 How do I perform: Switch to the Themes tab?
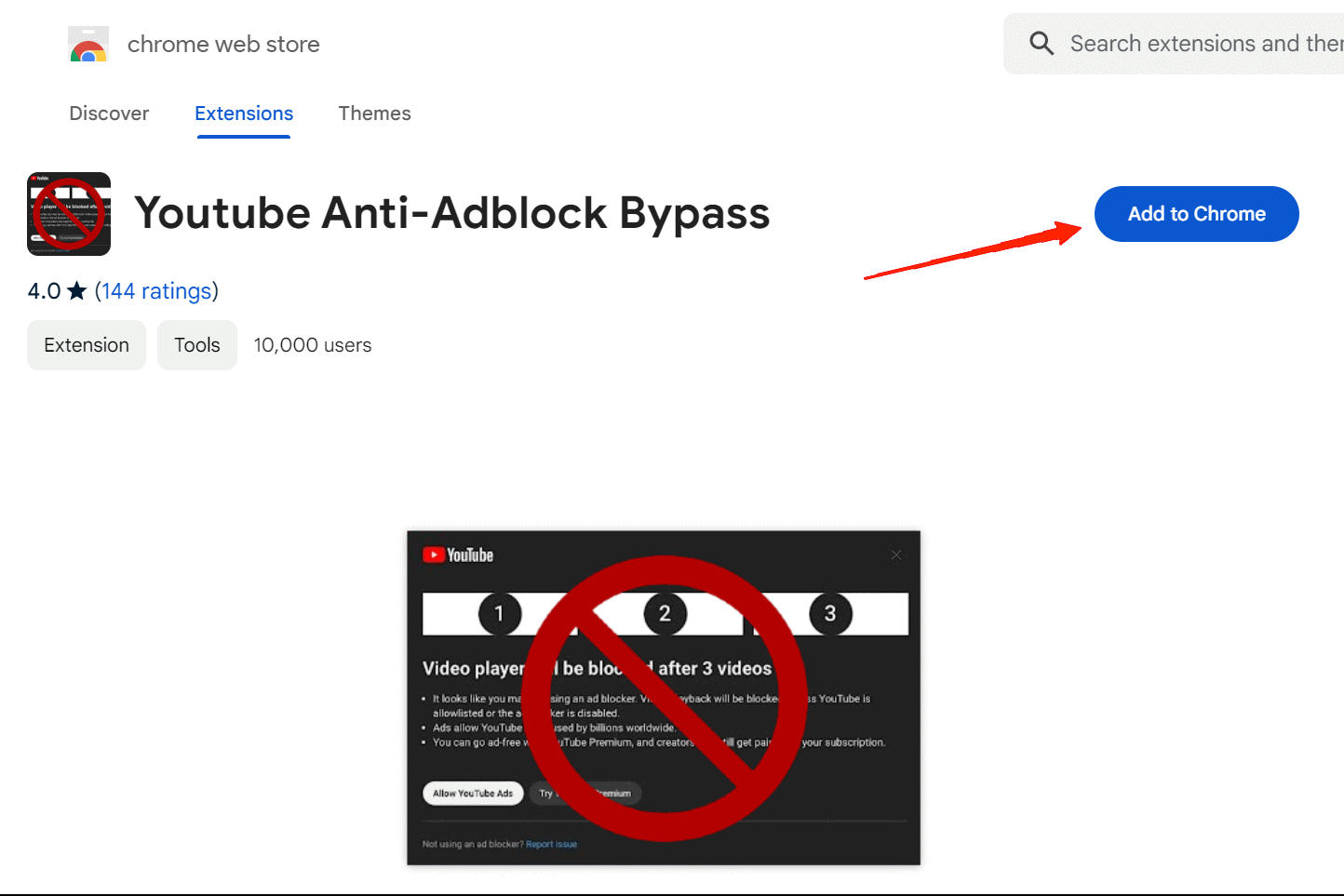pyautogui.click(x=374, y=114)
